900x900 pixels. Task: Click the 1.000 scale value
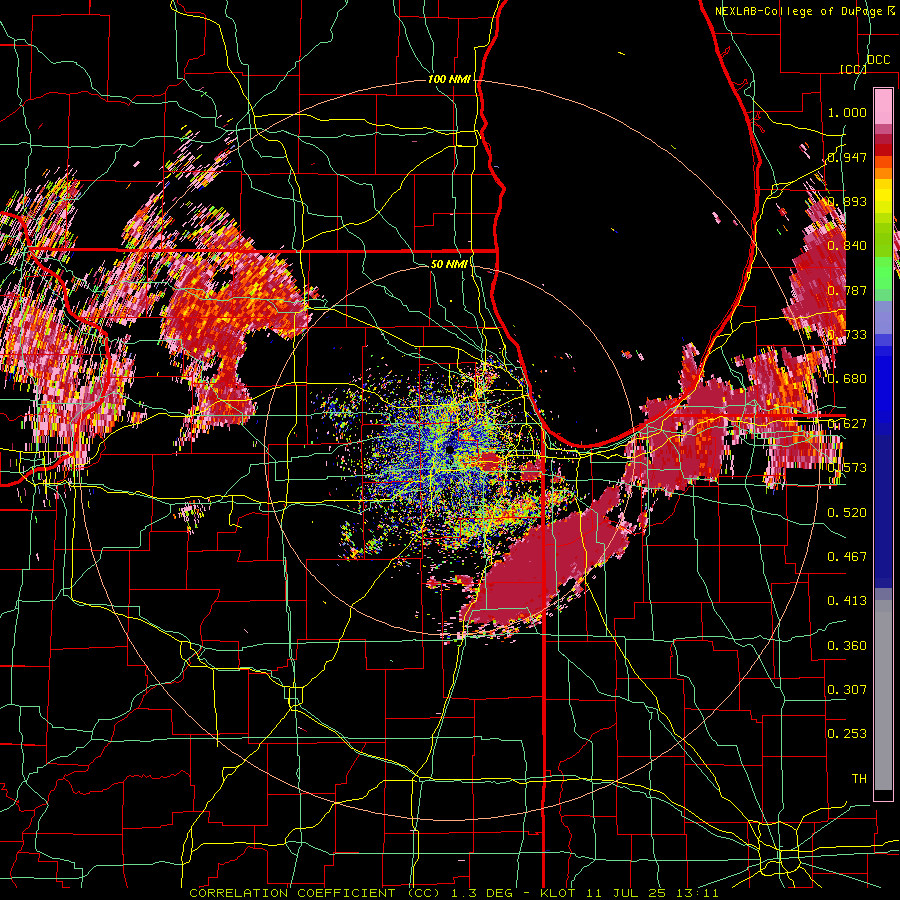tap(847, 112)
